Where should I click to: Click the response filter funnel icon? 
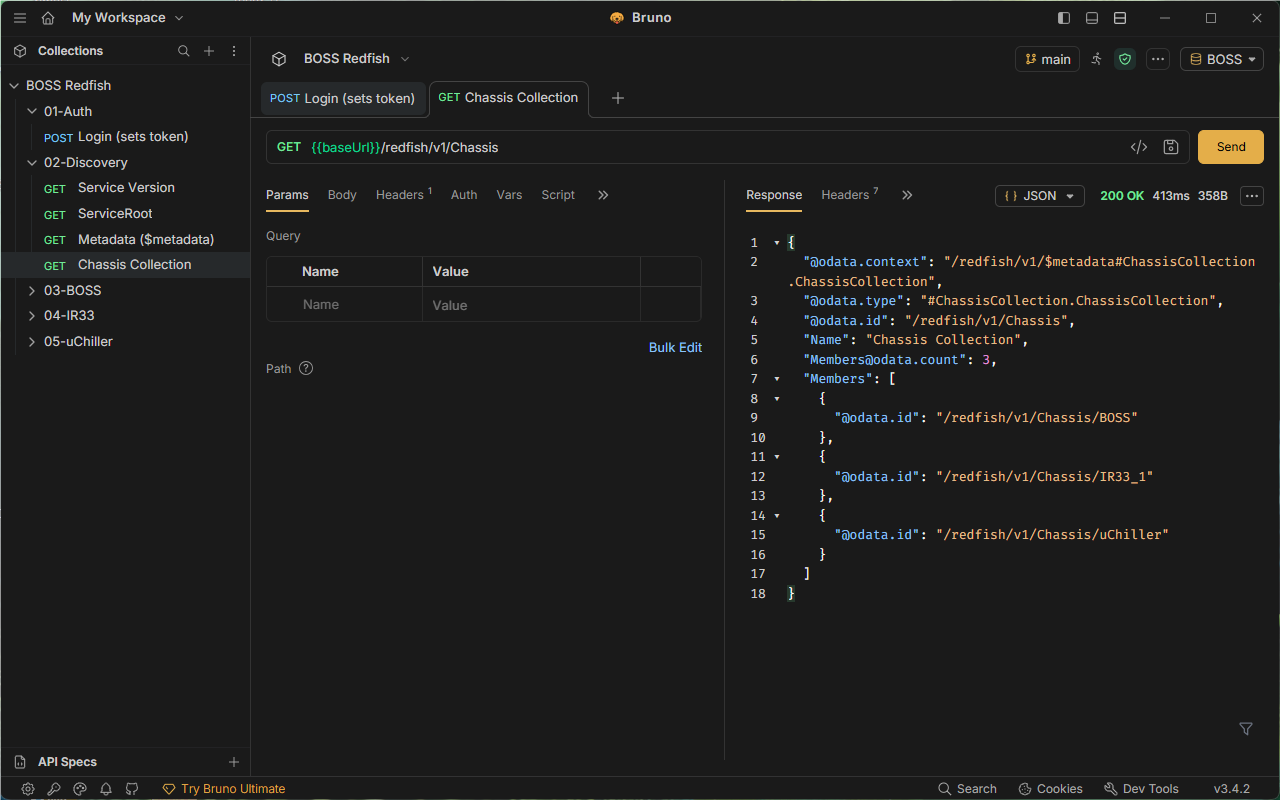1246,729
